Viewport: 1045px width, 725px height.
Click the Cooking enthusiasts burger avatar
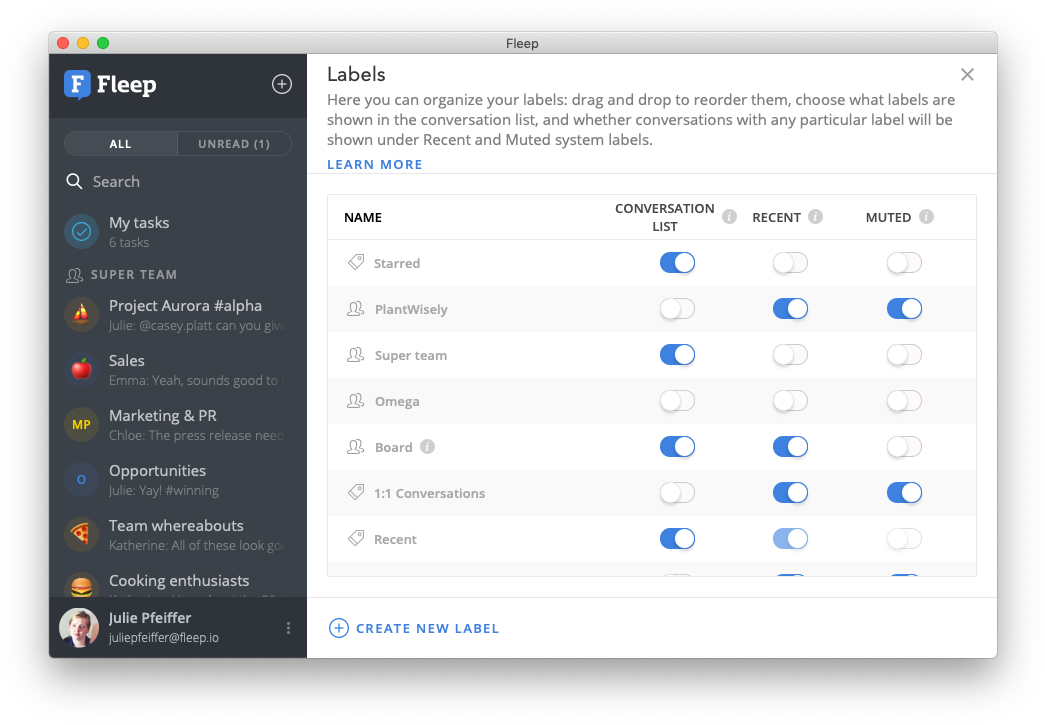(80, 589)
